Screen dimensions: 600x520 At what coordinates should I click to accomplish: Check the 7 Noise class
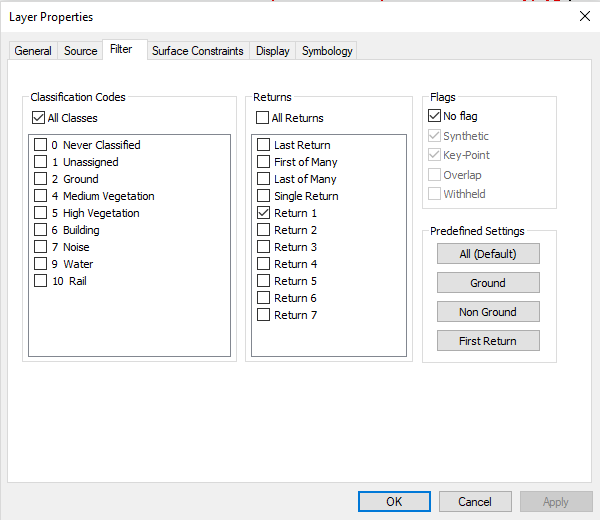click(x=41, y=247)
